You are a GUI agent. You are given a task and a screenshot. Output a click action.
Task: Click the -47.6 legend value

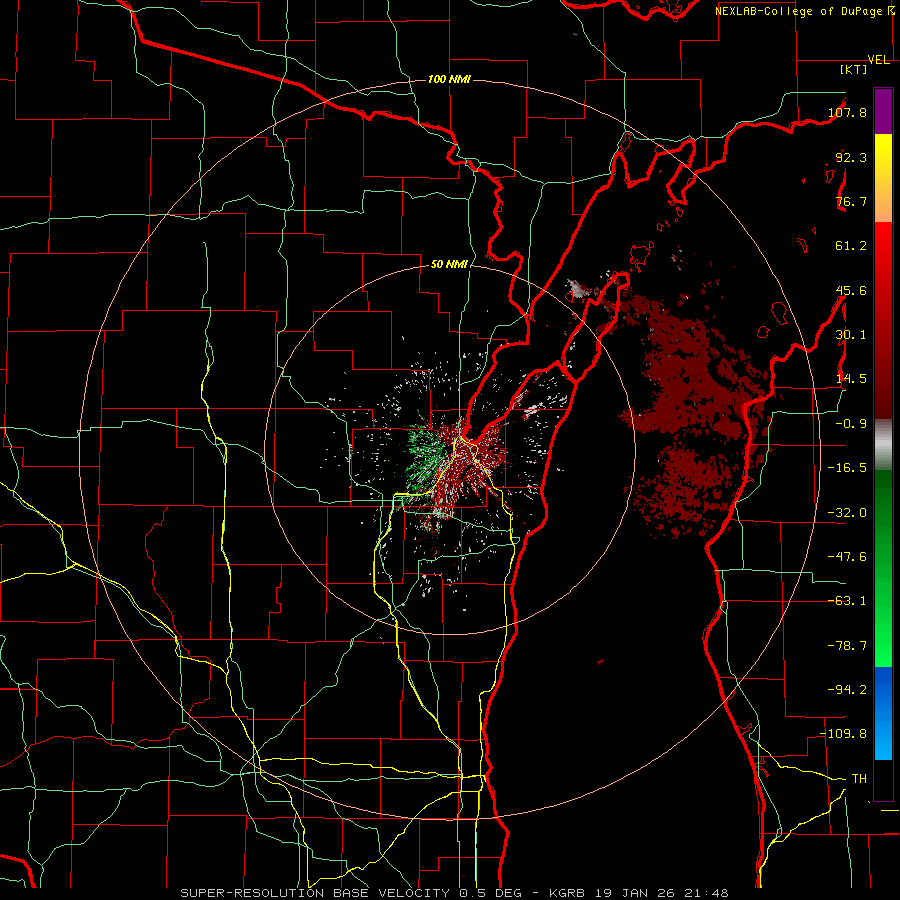(847, 557)
